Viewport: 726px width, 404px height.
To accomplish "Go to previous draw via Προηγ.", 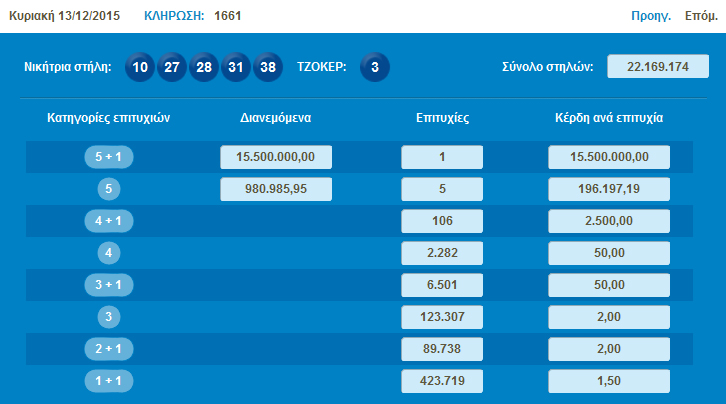I will click(650, 16).
